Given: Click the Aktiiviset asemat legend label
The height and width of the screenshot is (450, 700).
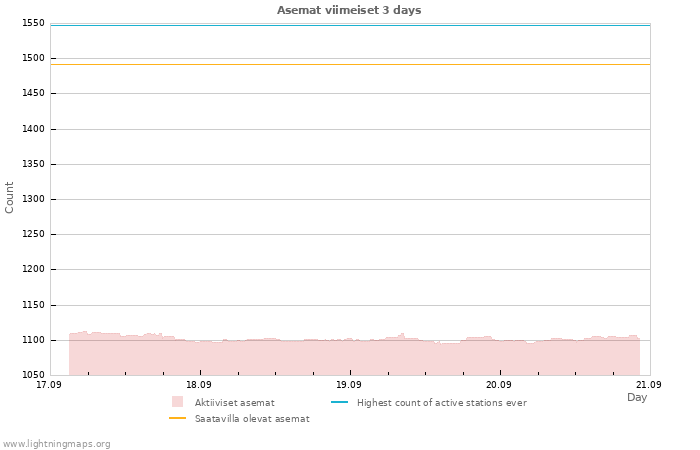Looking at the screenshot, I should [234, 403].
